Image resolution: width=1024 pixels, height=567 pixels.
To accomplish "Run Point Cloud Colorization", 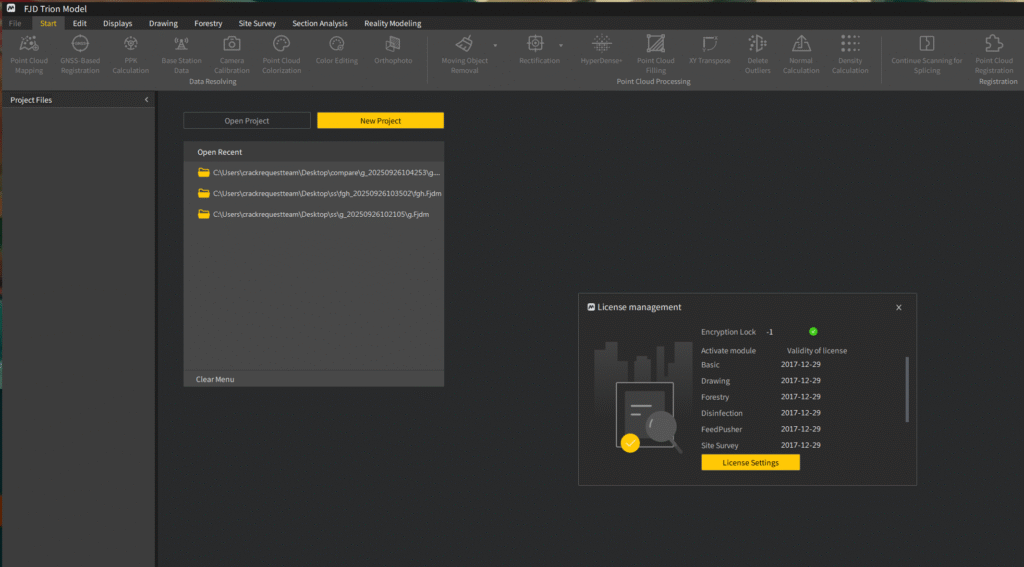I will click(281, 54).
